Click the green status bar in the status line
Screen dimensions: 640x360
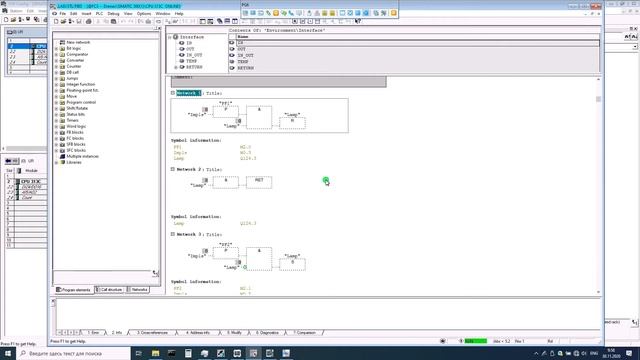tap(476, 341)
